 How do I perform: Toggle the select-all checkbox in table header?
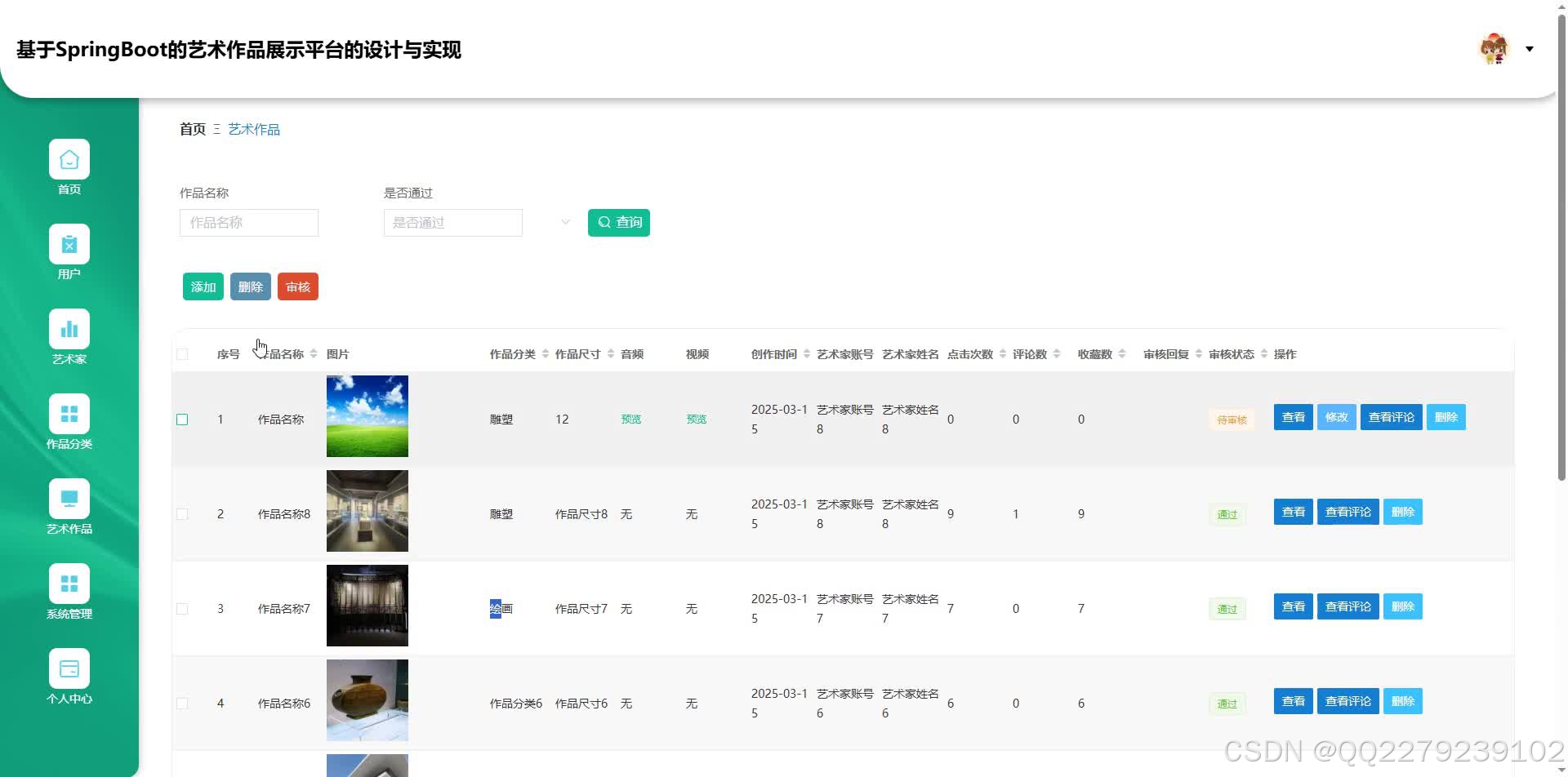pos(182,353)
